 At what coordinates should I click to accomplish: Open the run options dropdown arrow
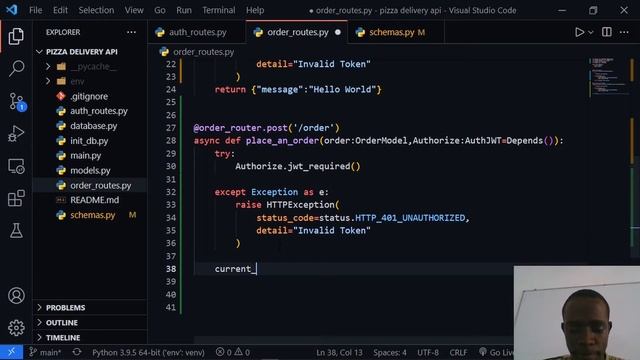click(x=591, y=32)
